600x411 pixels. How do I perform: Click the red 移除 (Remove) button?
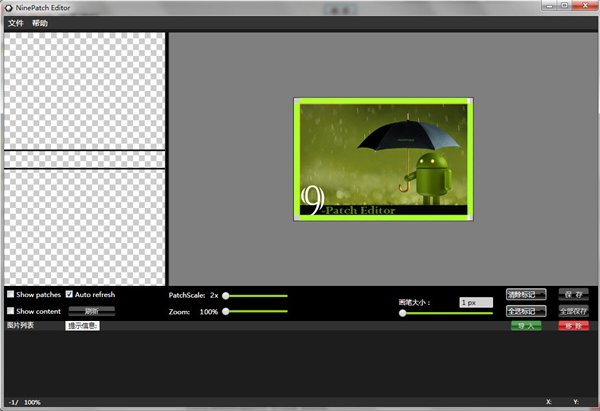573,326
